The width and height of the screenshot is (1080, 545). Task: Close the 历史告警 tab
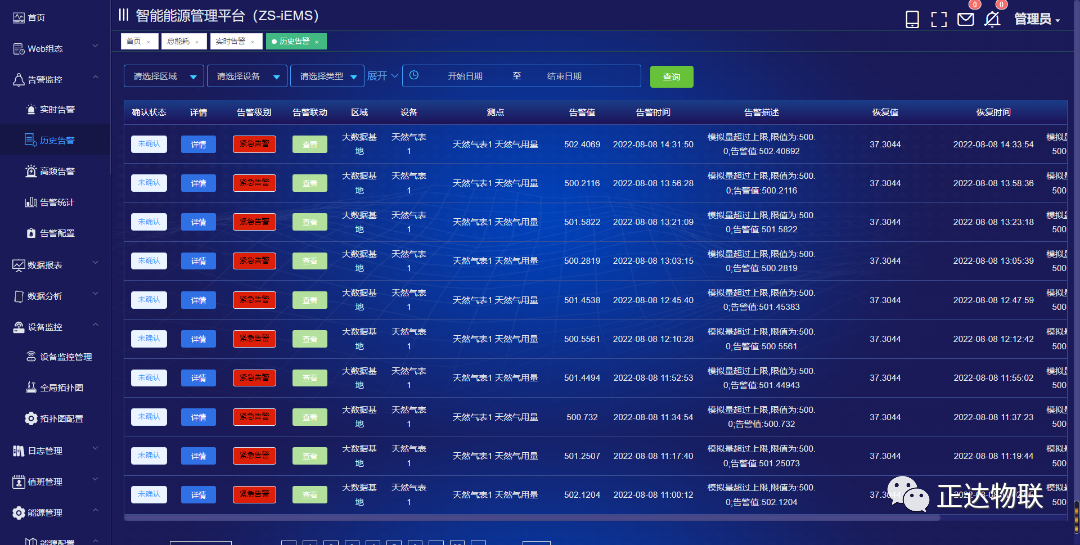click(317, 42)
